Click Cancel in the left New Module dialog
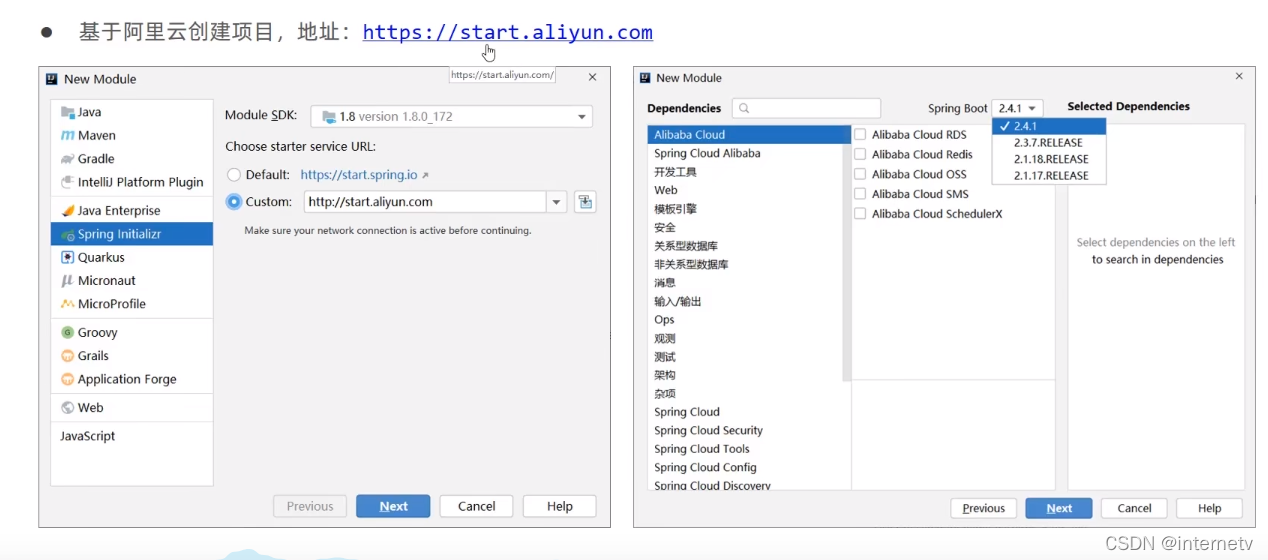This screenshot has width=1268, height=560. [476, 506]
